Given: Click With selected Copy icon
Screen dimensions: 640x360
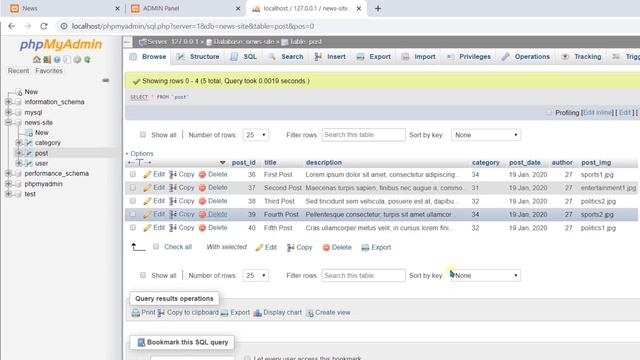Looking at the screenshot, I should pyautogui.click(x=291, y=247).
